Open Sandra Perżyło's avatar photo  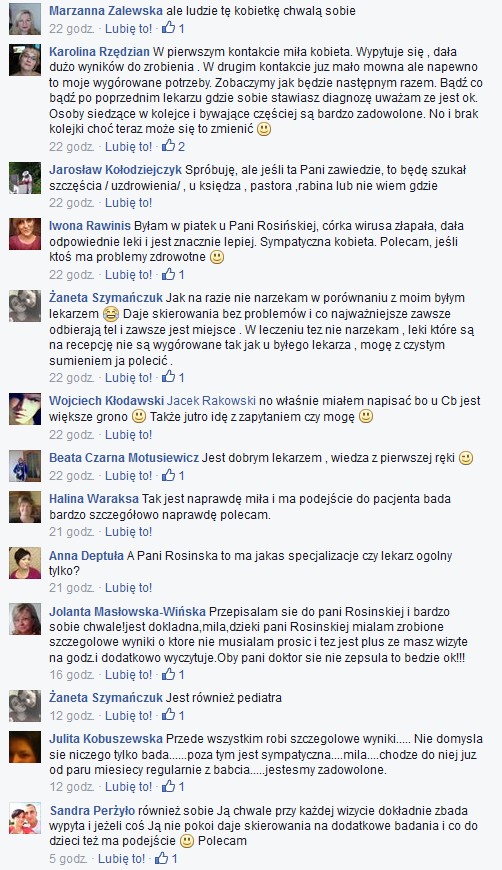point(25,818)
